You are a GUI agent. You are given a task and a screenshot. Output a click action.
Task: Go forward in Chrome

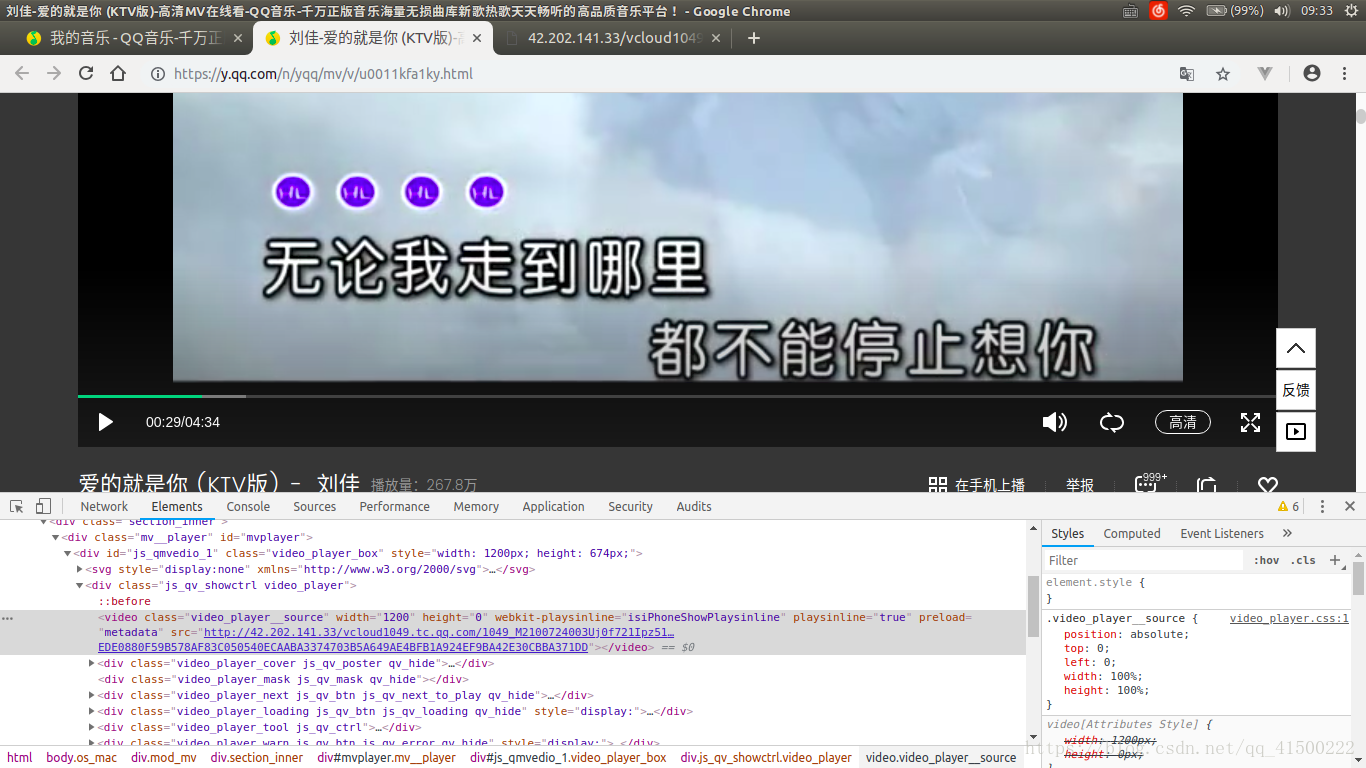pos(54,73)
